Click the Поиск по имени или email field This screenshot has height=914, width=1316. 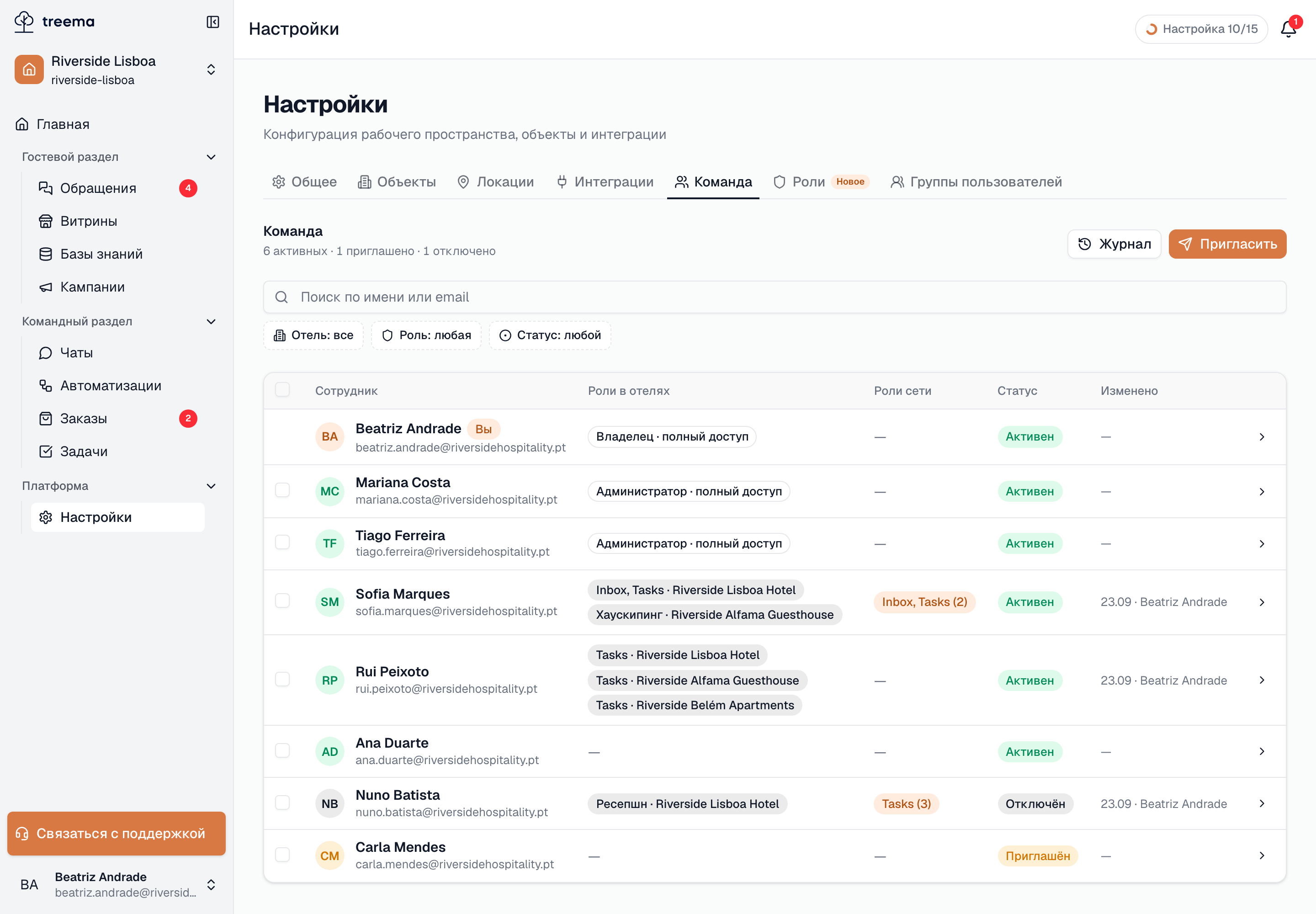(x=775, y=297)
